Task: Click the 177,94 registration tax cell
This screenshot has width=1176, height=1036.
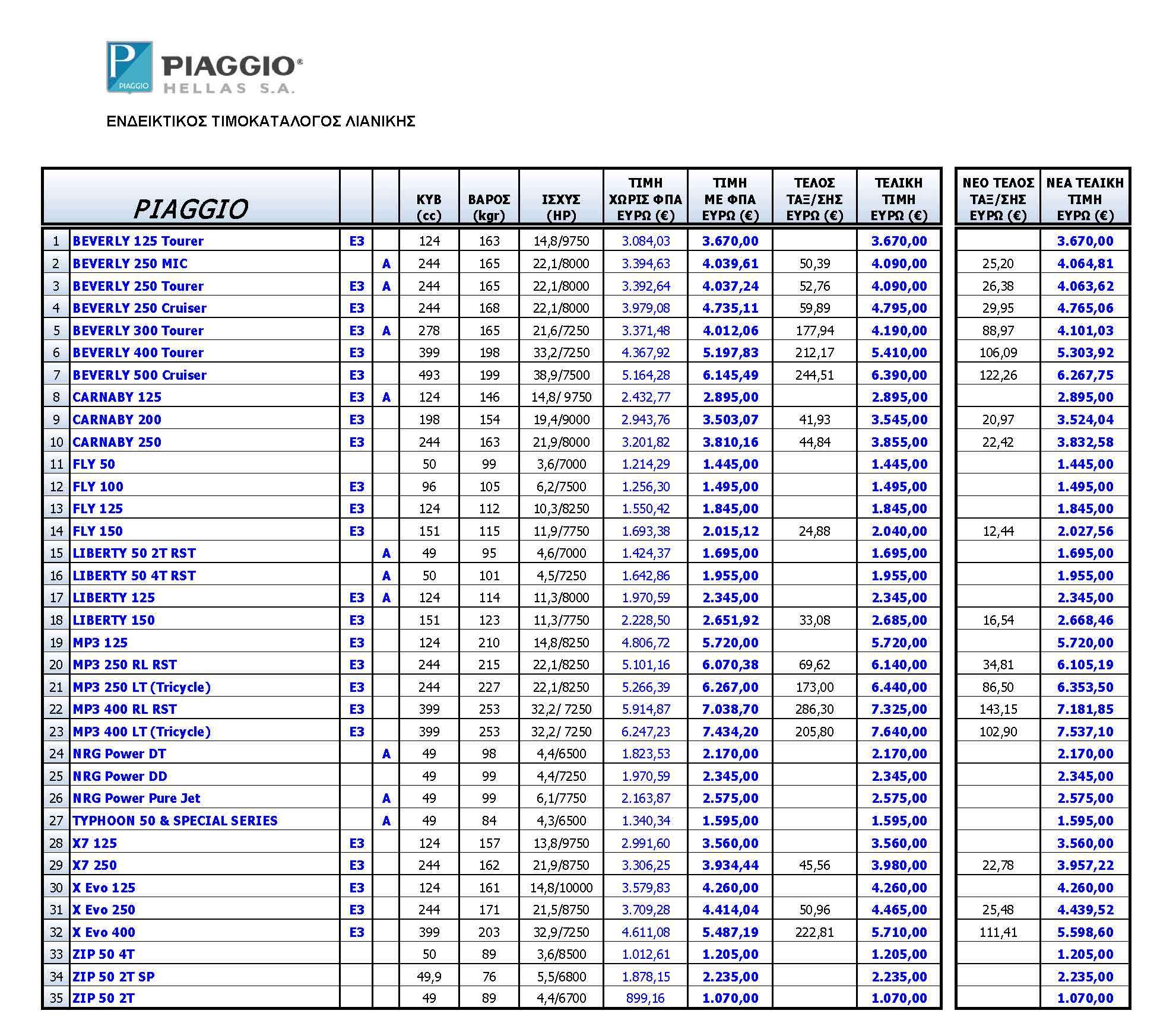Action: pyautogui.click(x=814, y=330)
